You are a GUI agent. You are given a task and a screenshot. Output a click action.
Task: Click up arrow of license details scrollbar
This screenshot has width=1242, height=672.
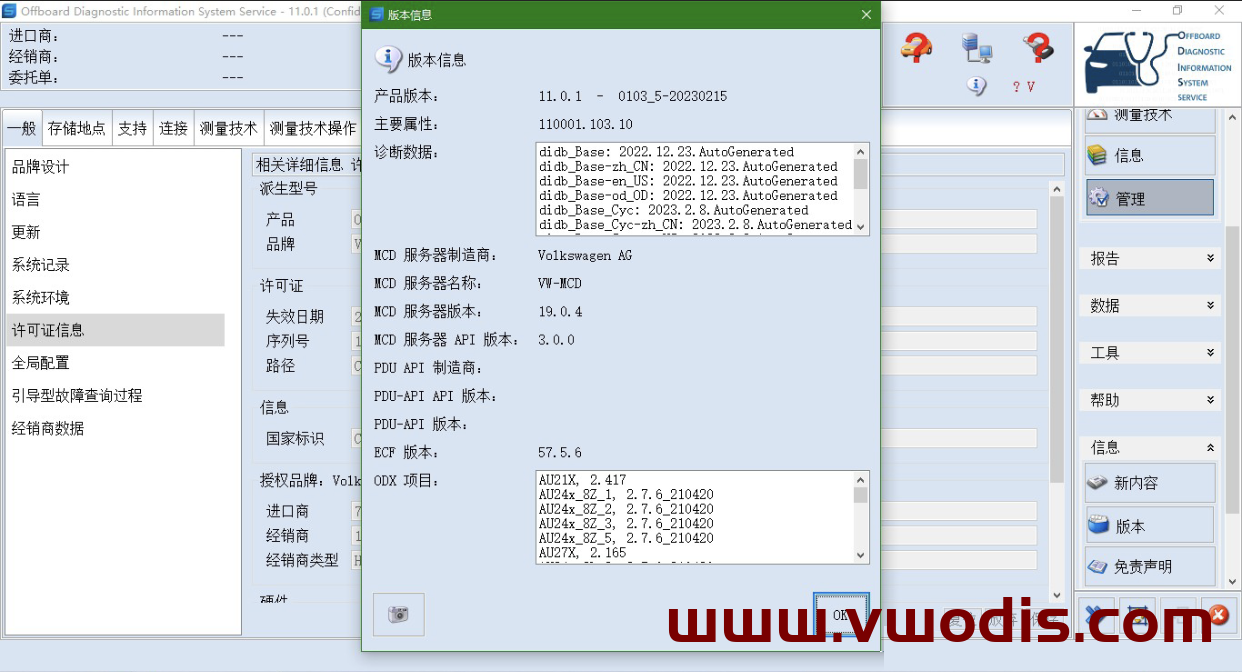1055,189
